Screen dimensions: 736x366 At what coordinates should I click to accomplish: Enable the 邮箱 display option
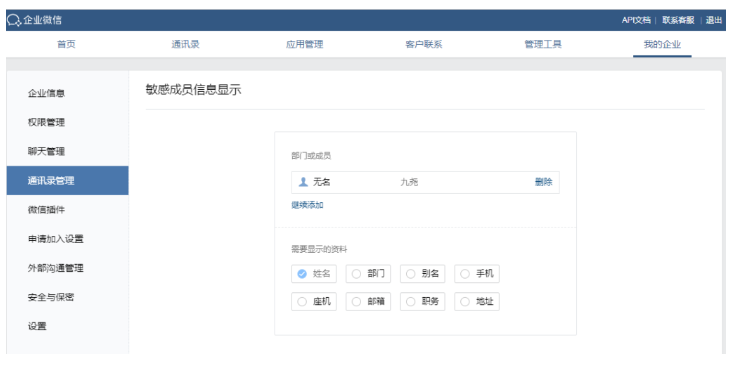click(x=368, y=302)
